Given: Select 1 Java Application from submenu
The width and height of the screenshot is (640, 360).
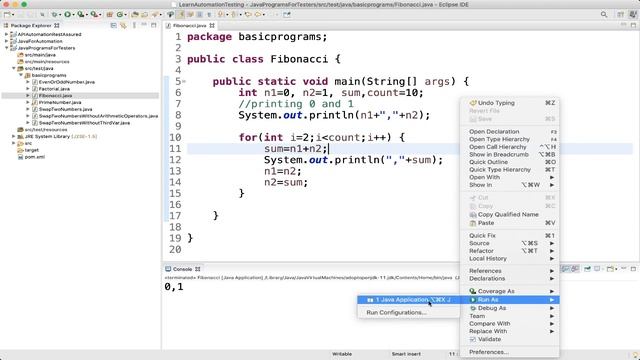Looking at the screenshot, I should (x=409, y=300).
